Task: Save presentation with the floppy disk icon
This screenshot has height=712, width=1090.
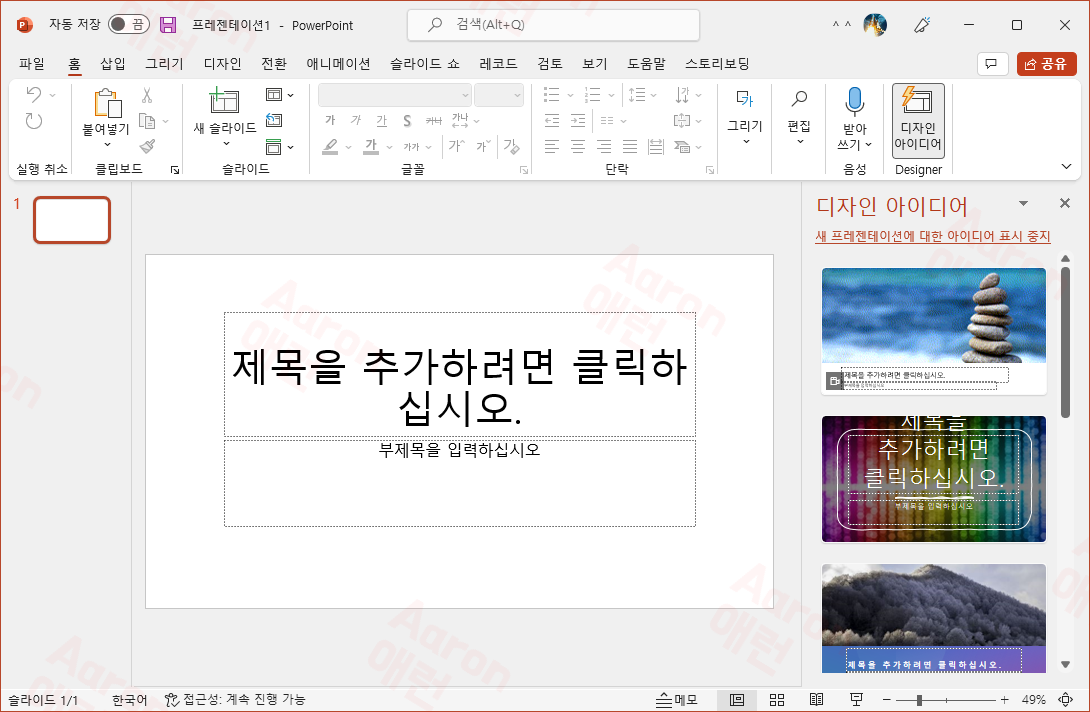Action: click(168, 25)
